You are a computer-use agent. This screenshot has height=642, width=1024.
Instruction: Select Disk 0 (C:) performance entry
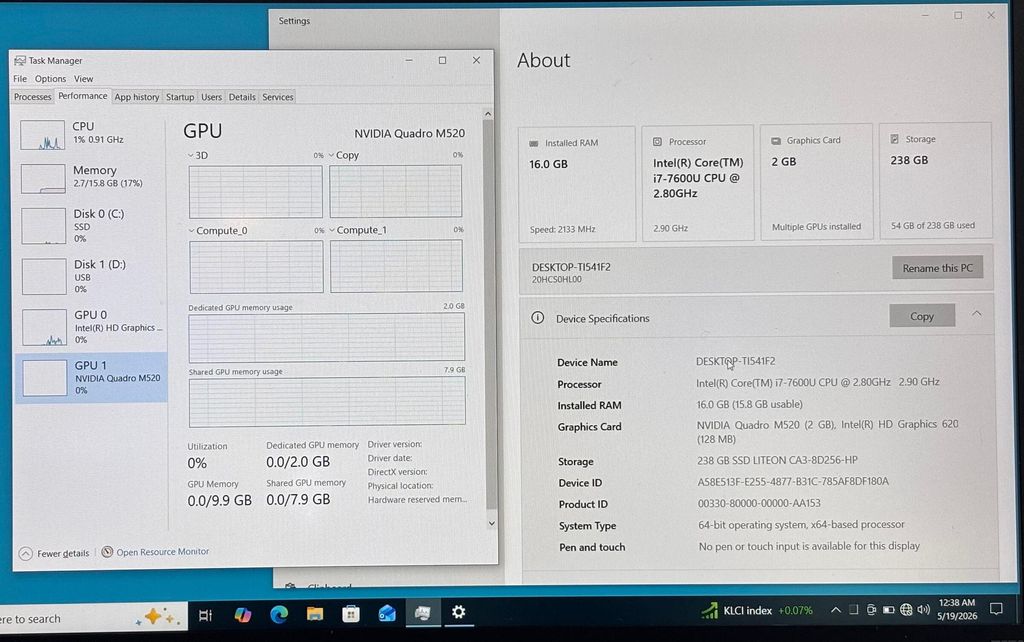point(91,226)
